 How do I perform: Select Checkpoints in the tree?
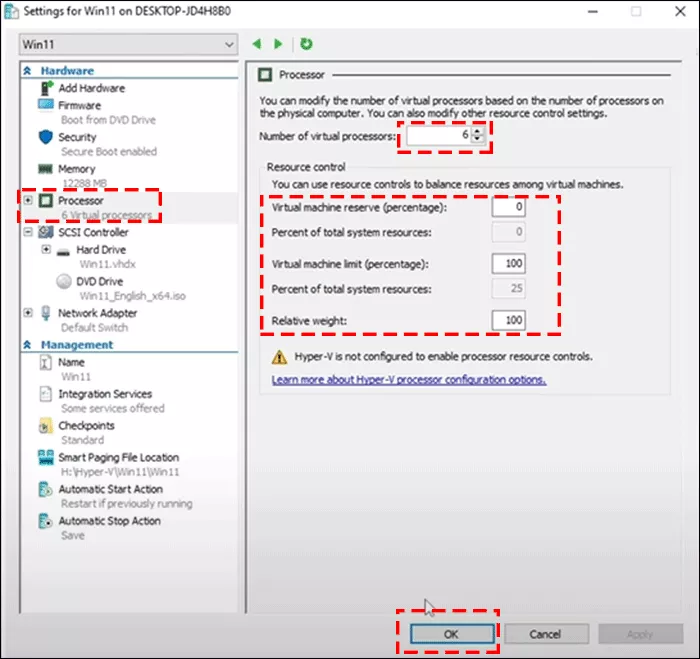coord(87,425)
